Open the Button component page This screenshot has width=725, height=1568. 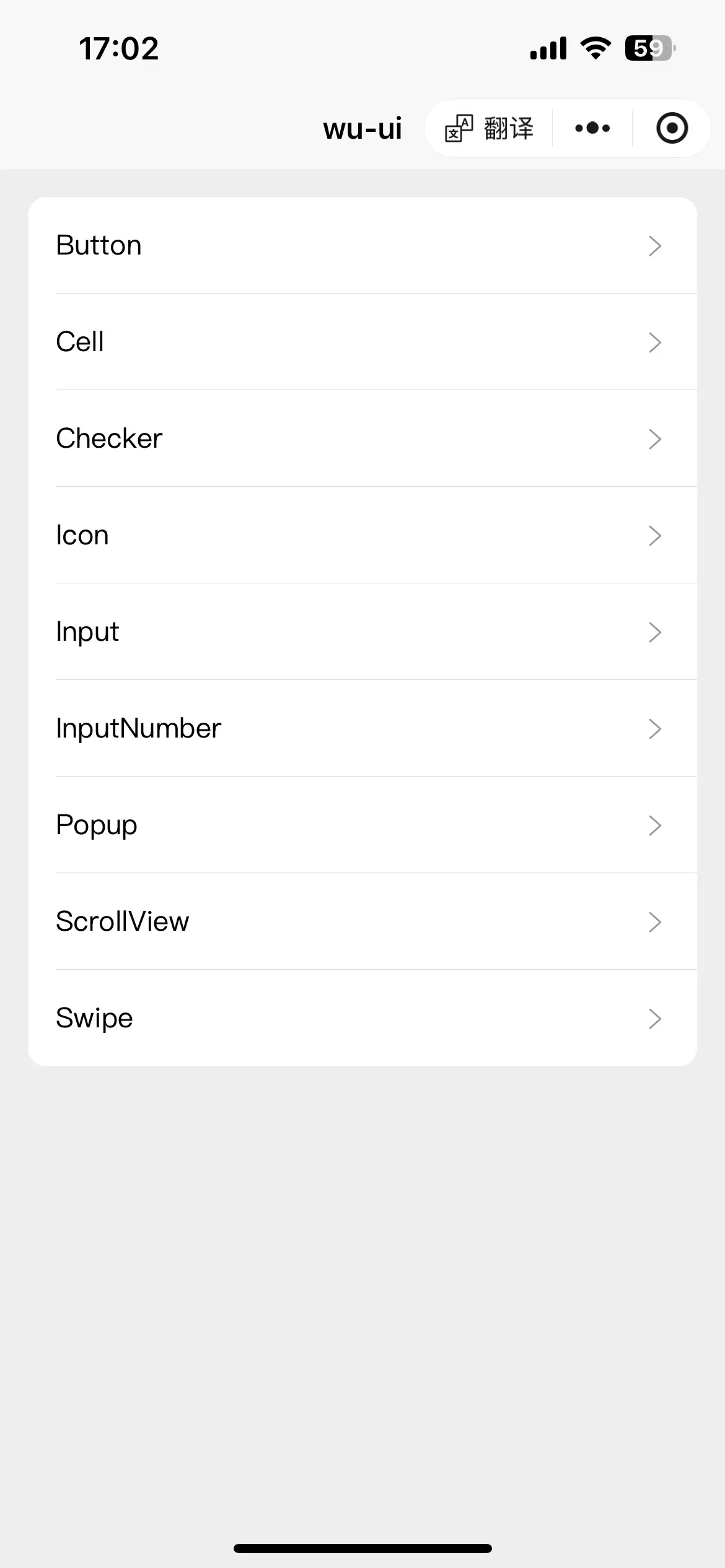coord(362,245)
